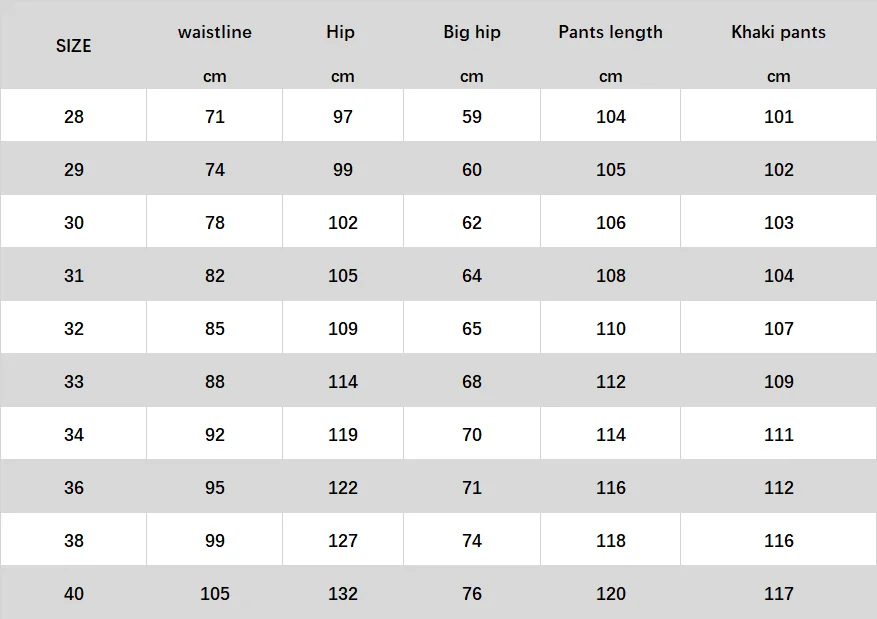Select Hip value 132
Screen dimensions: 877x619
click(x=343, y=593)
